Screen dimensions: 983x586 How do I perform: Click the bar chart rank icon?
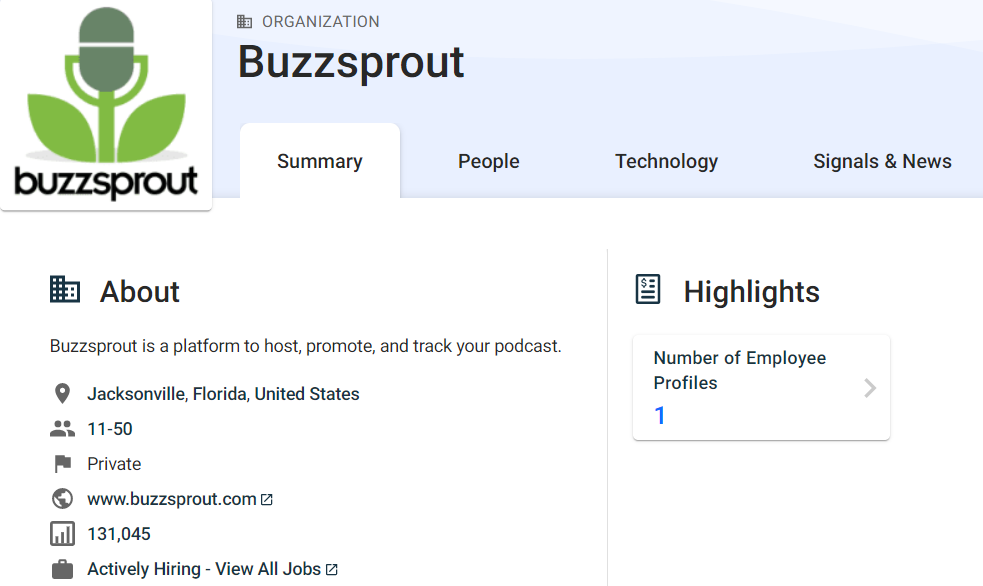click(62, 534)
